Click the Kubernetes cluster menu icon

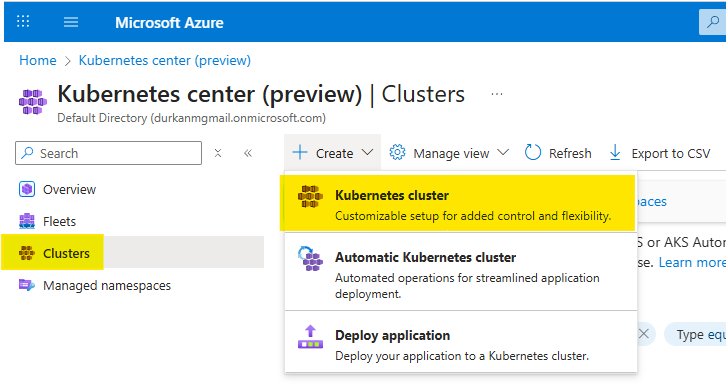click(x=310, y=196)
